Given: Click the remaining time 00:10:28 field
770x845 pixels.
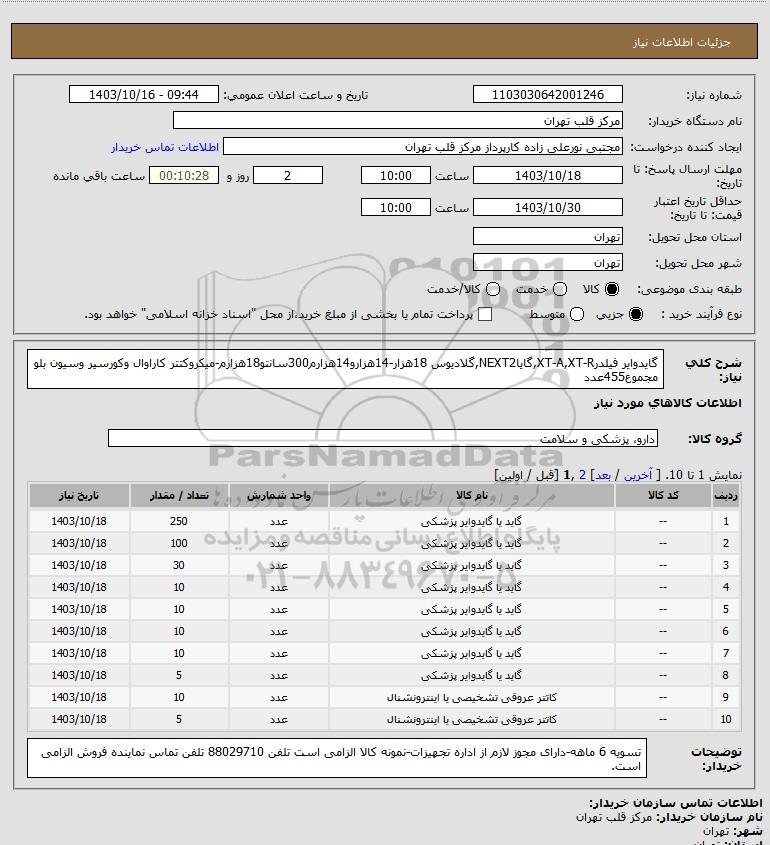Looking at the screenshot, I should pos(184,176).
